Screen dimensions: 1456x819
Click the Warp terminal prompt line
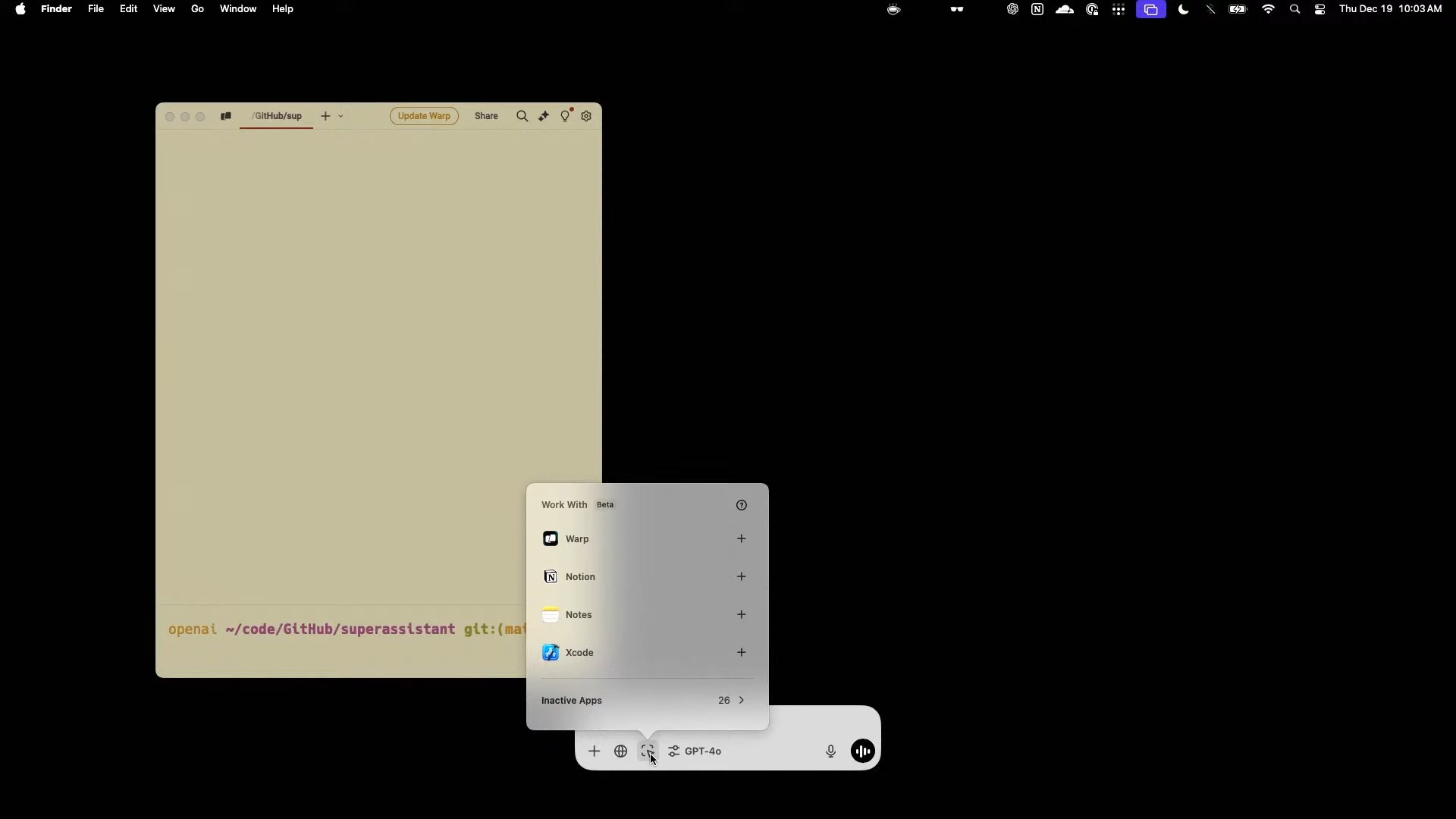click(346, 629)
